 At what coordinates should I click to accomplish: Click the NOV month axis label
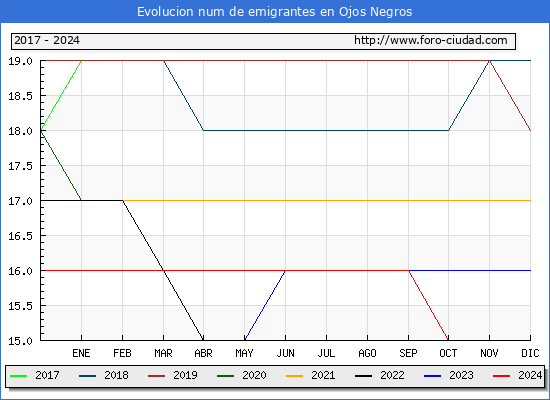[489, 353]
